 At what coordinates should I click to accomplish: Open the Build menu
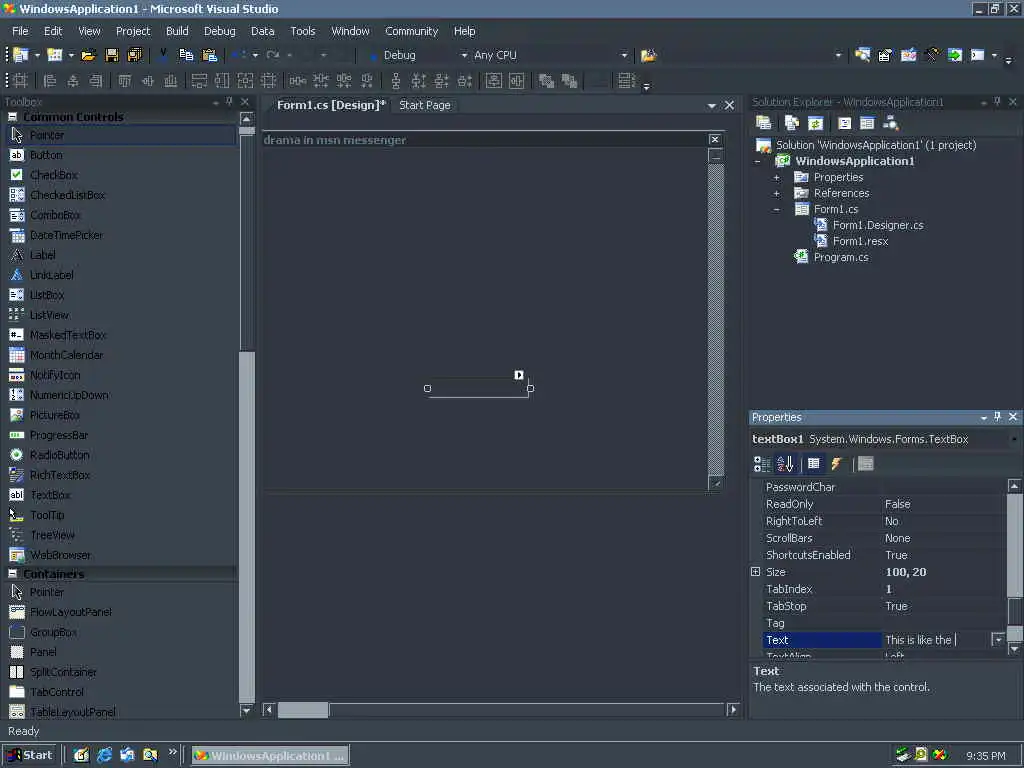click(177, 31)
